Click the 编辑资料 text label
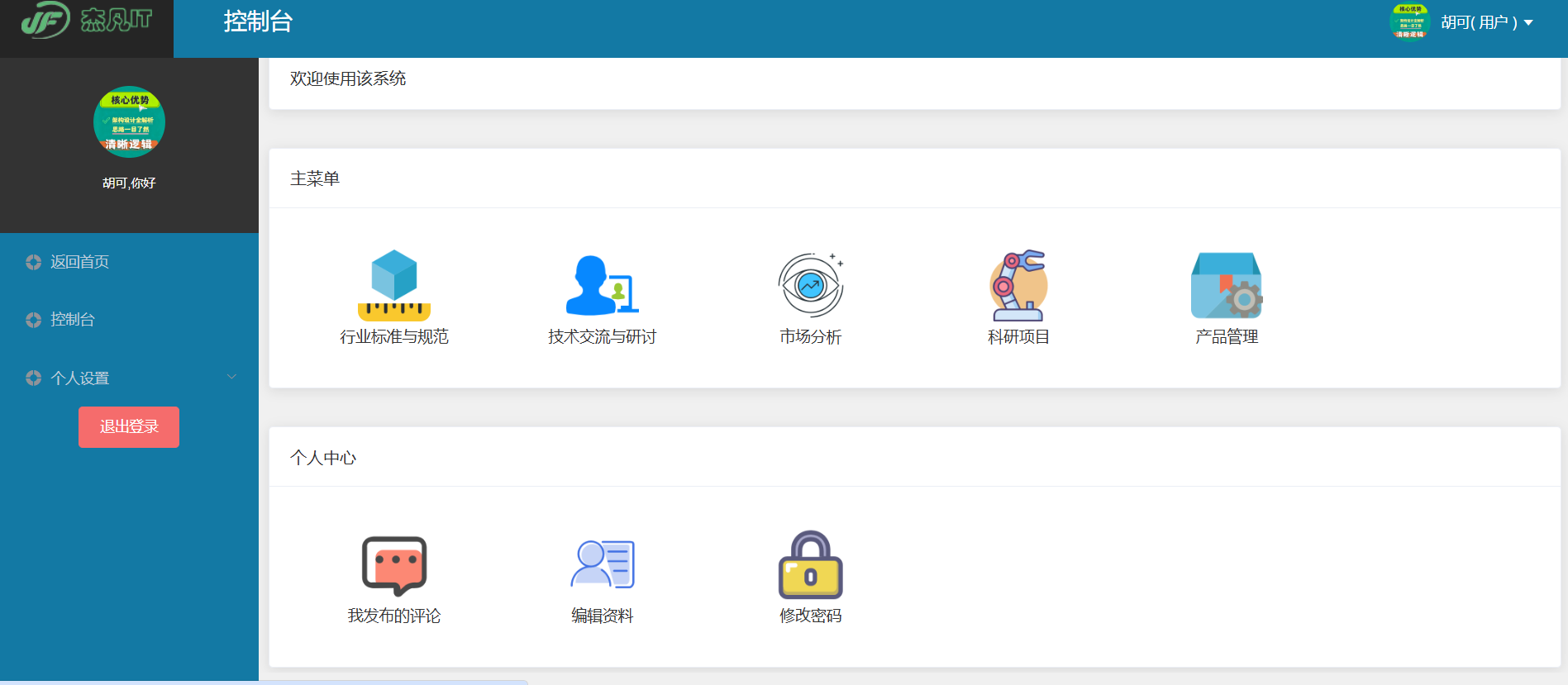The image size is (1568, 685). 603,616
